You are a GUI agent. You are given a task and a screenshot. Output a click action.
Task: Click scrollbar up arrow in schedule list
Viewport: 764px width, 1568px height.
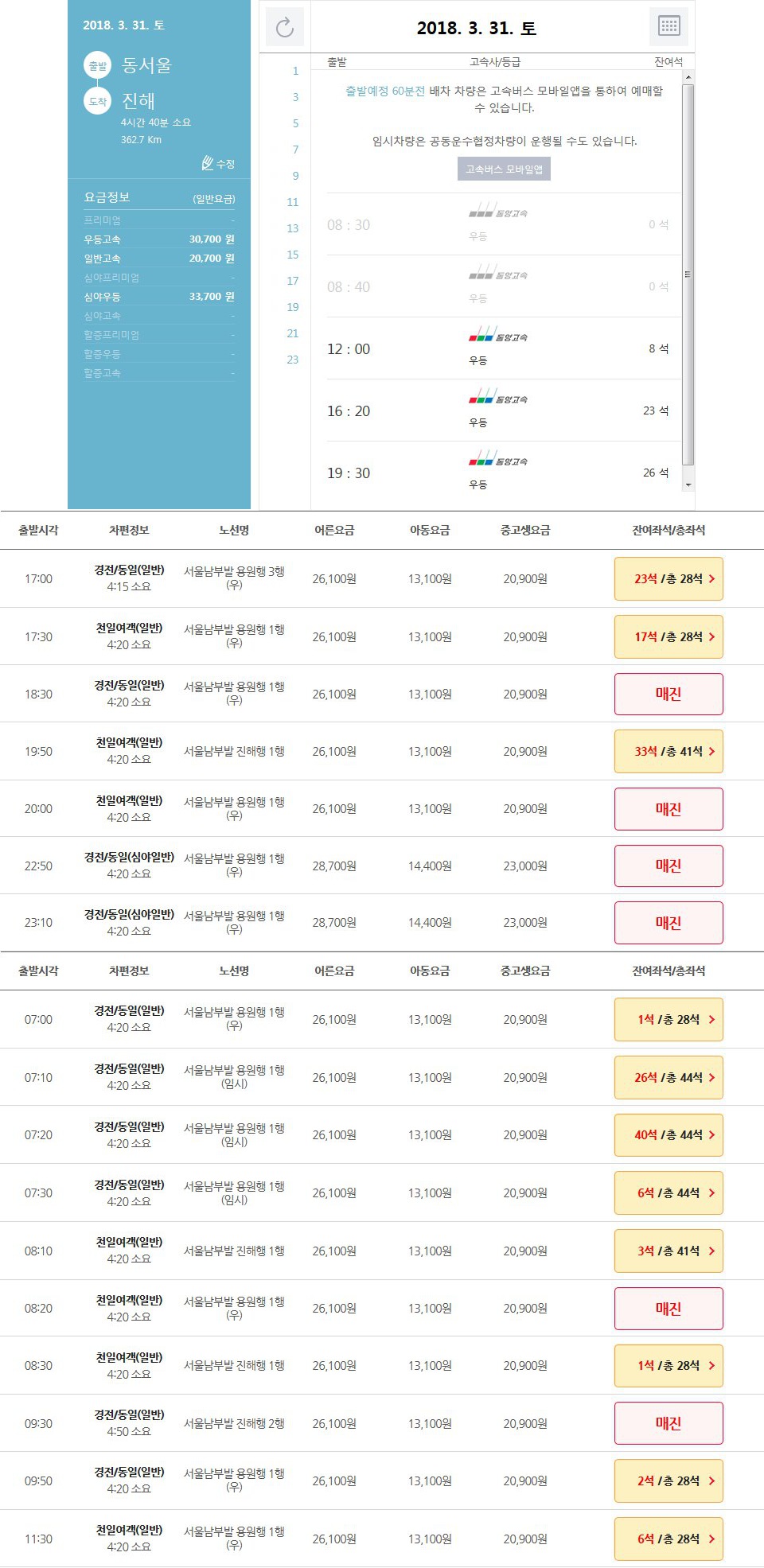point(688,76)
